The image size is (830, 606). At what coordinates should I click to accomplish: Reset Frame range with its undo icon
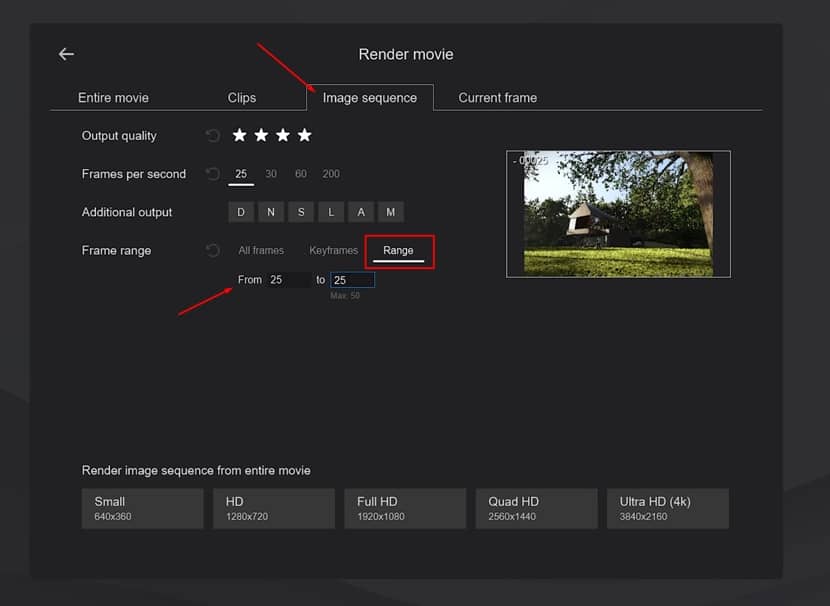click(x=213, y=250)
